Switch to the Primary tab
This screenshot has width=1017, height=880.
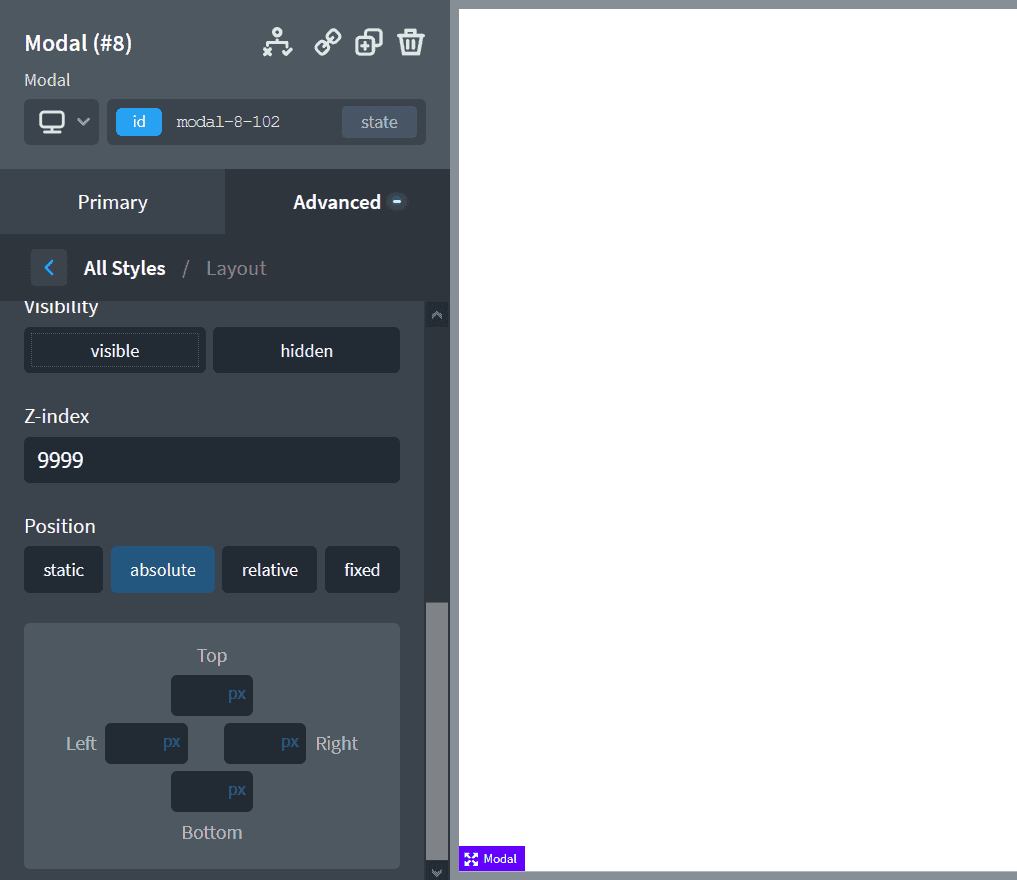coord(113,202)
